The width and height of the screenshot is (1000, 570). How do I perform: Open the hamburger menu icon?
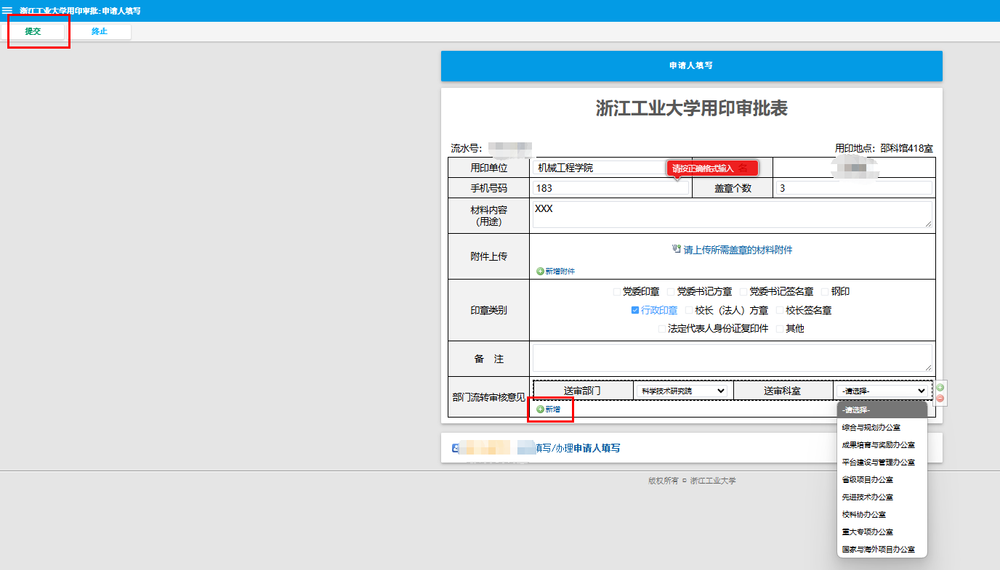tap(8, 9)
